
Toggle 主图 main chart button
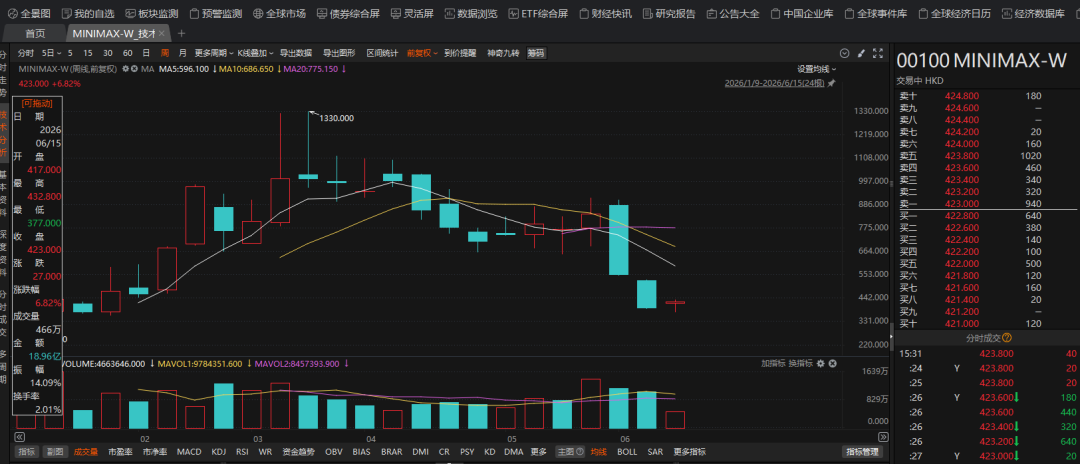(570, 452)
